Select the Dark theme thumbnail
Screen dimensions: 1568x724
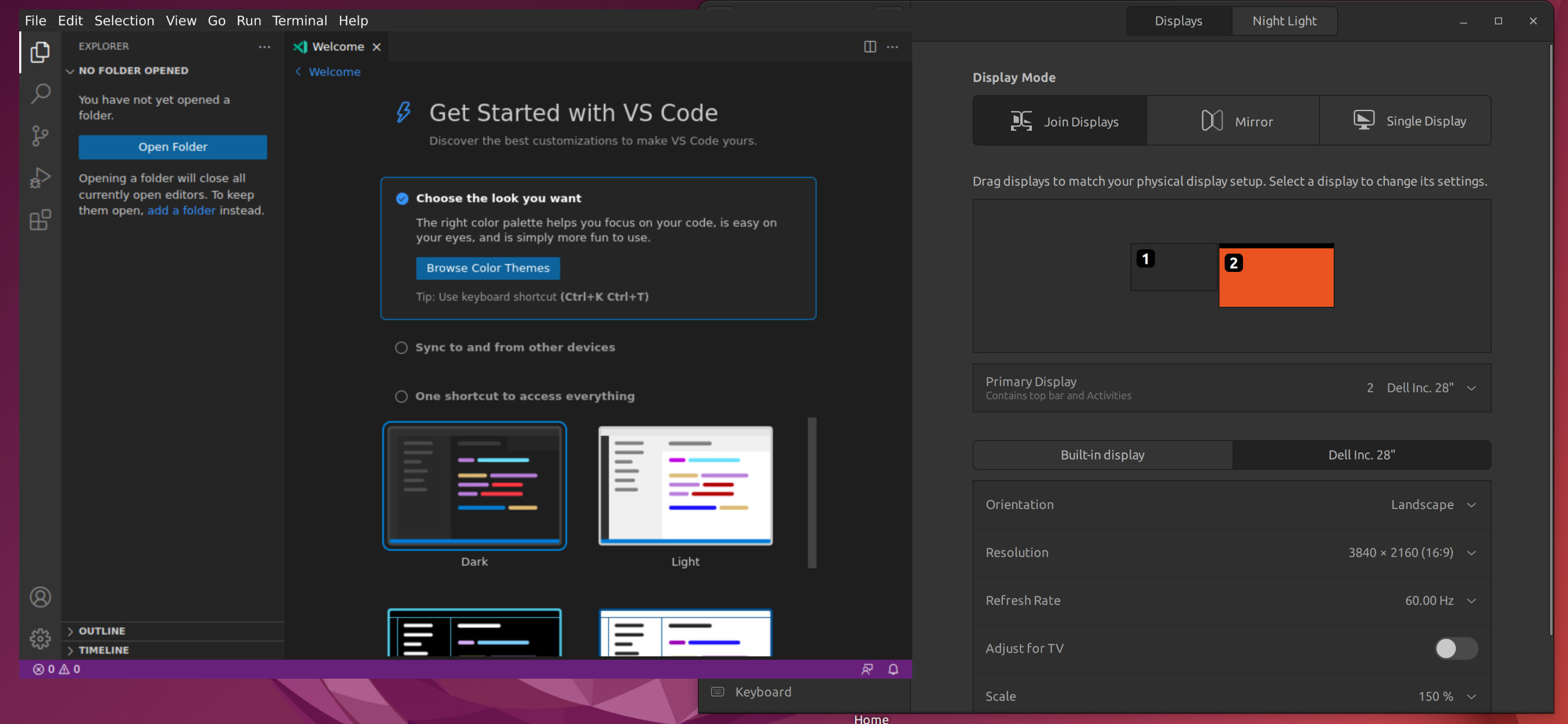pos(474,486)
